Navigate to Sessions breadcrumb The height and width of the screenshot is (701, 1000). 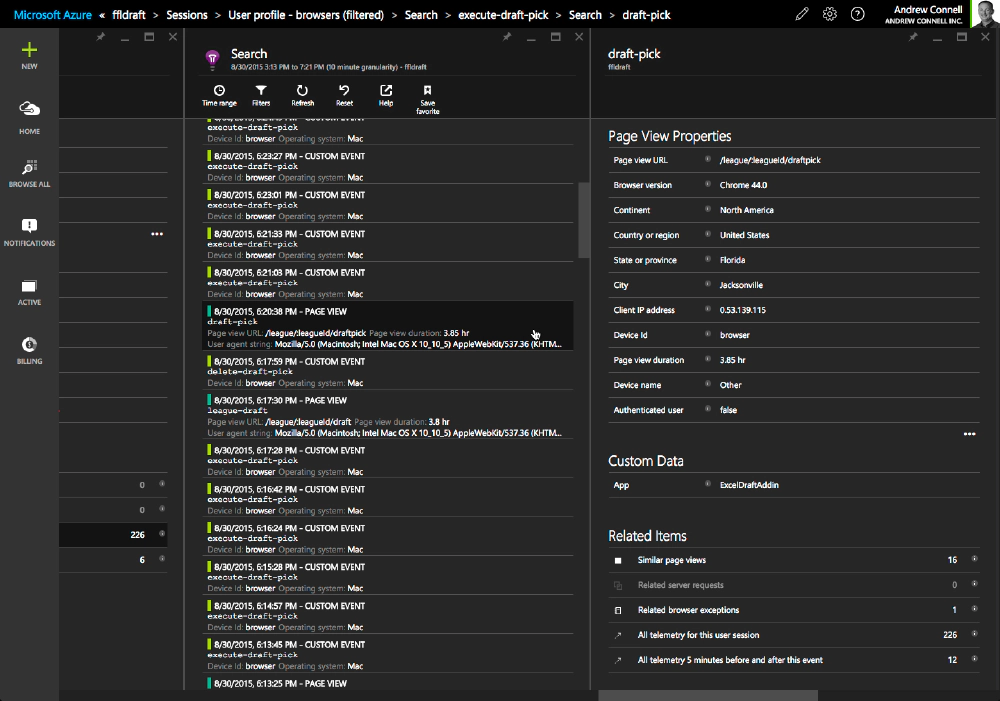point(187,15)
